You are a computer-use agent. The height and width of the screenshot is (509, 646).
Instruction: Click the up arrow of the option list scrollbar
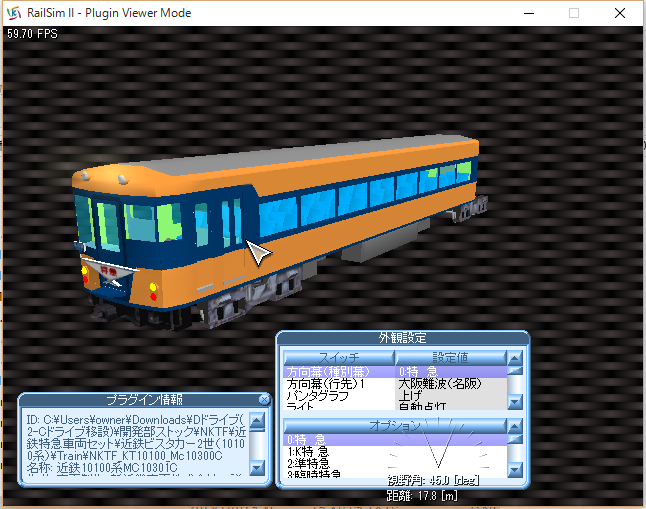(x=515, y=426)
